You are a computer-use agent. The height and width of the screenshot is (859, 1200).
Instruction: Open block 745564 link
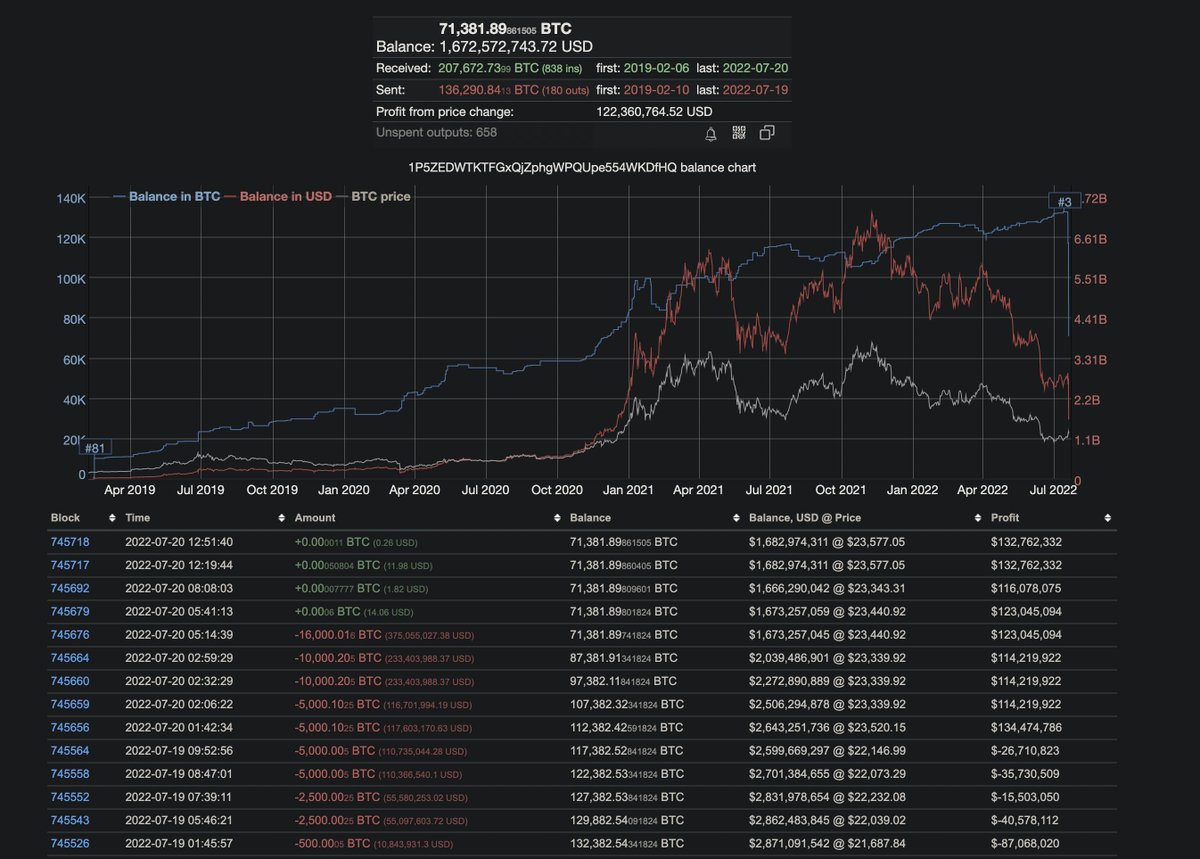(x=70, y=751)
